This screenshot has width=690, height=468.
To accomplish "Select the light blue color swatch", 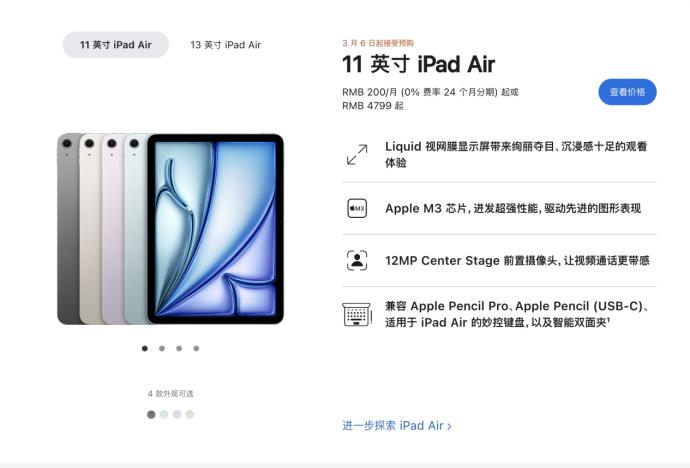I will pyautogui.click(x=164, y=414).
